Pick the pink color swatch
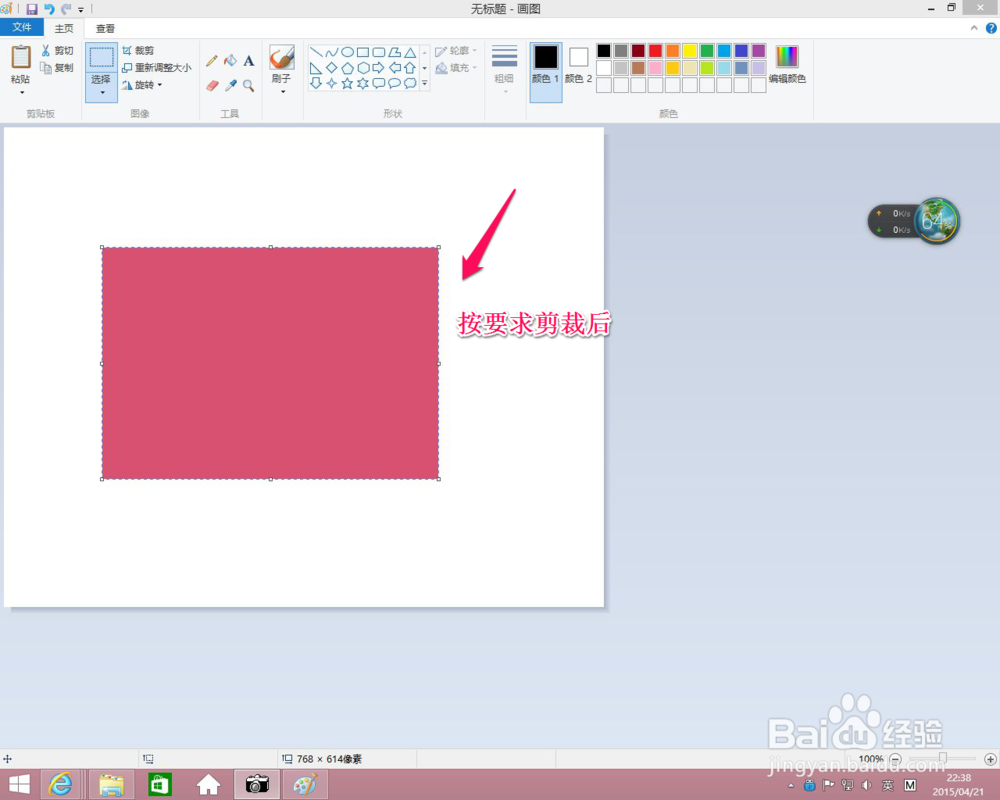This screenshot has width=1000, height=800. (656, 68)
